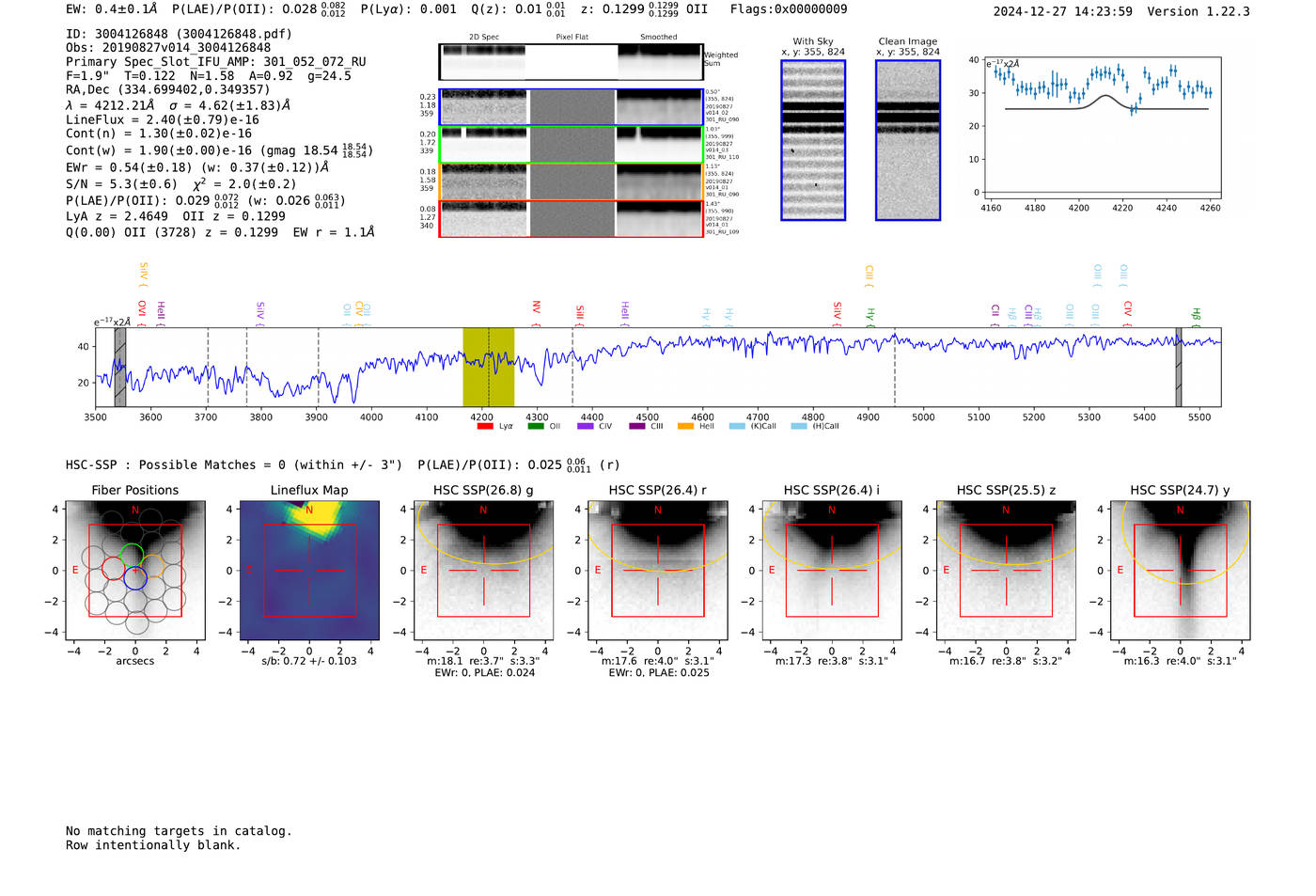This screenshot has width=1316, height=896.
Task: Click the "ID: 3004126848" line
Action: [179, 33]
